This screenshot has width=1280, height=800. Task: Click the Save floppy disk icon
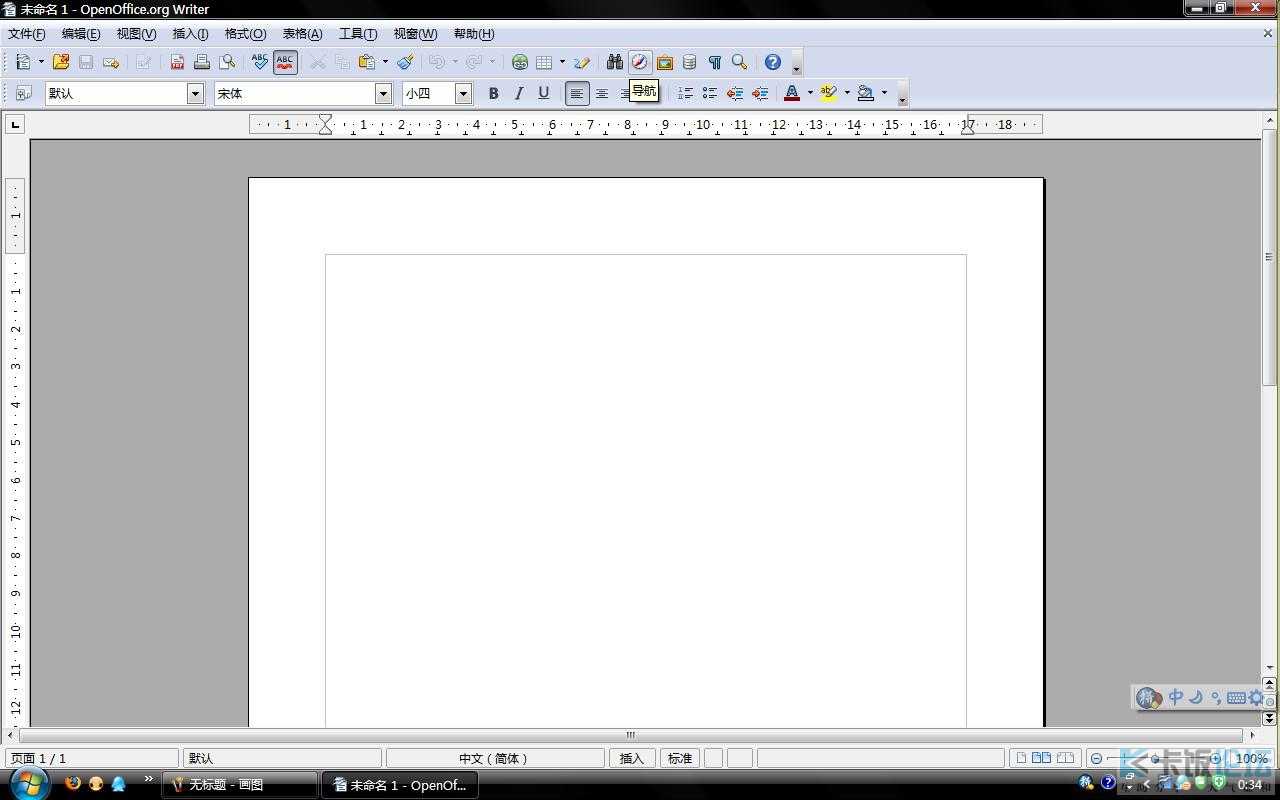click(x=86, y=62)
